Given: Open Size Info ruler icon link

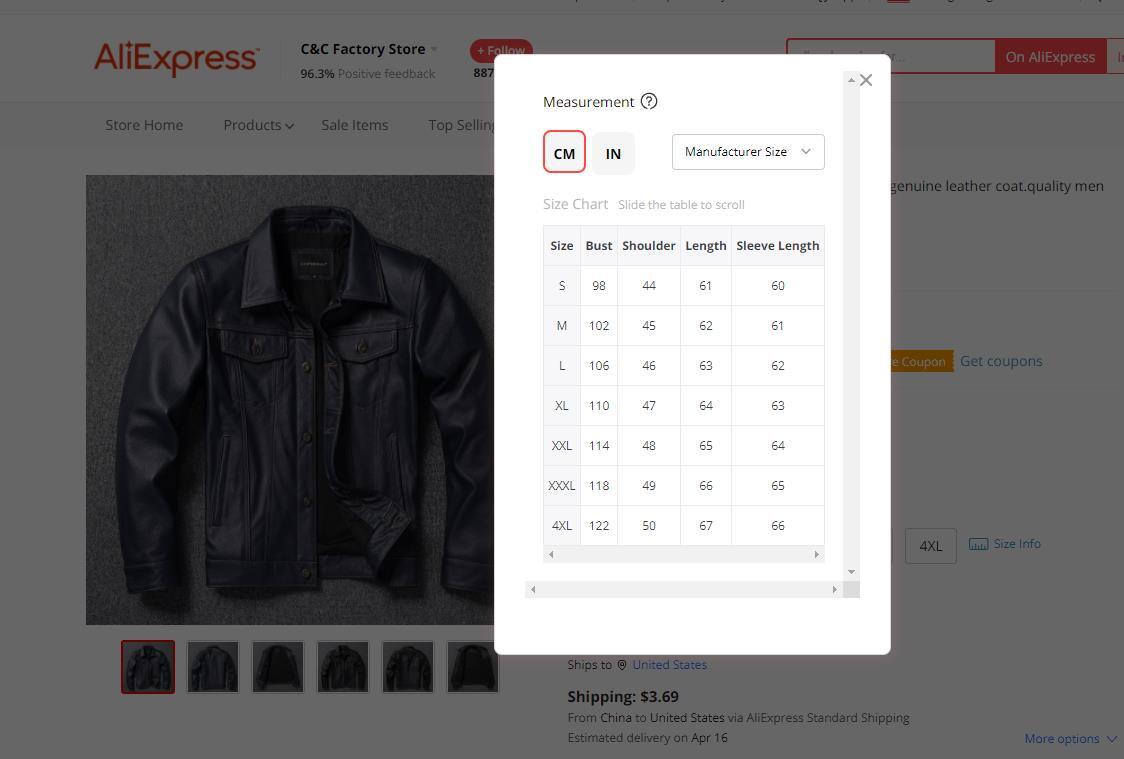Looking at the screenshot, I should (x=1005, y=544).
